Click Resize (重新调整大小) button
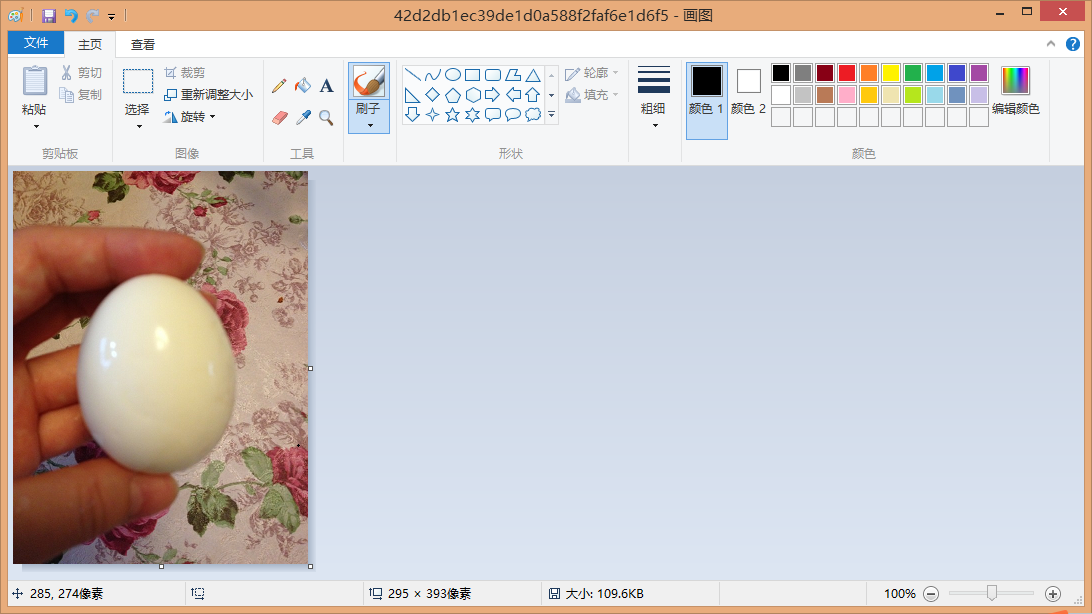1092x614 pixels. 208,95
